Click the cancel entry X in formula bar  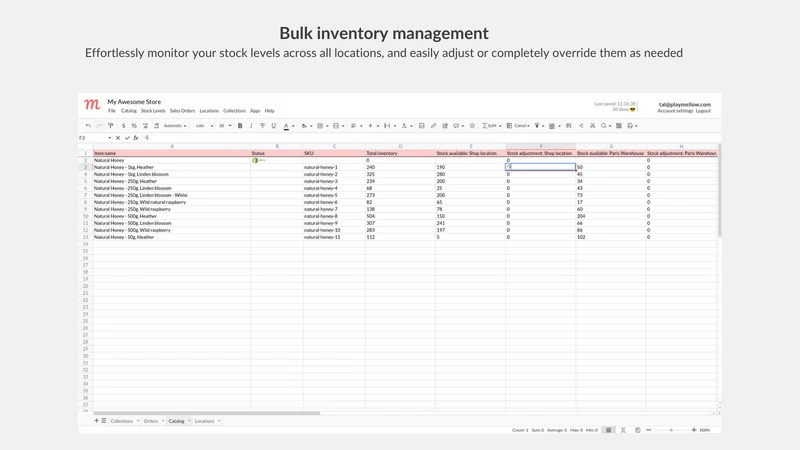(118, 138)
